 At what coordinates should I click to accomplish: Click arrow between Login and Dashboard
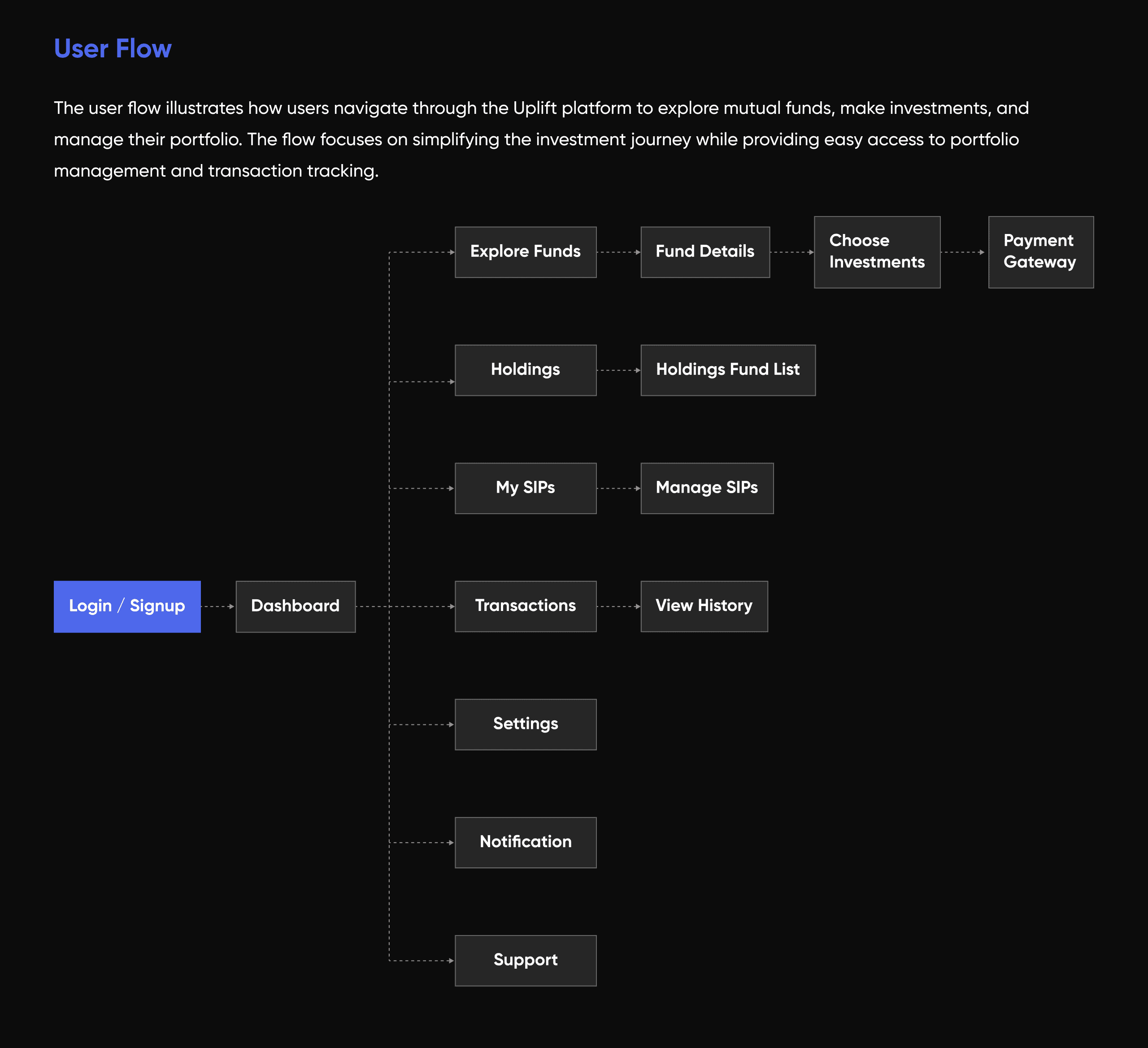(x=218, y=607)
